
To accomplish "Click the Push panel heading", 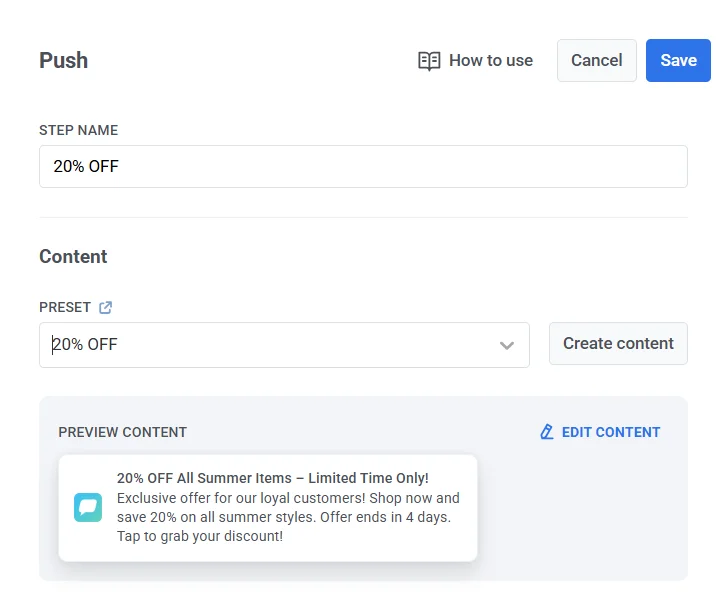I will point(64,61).
